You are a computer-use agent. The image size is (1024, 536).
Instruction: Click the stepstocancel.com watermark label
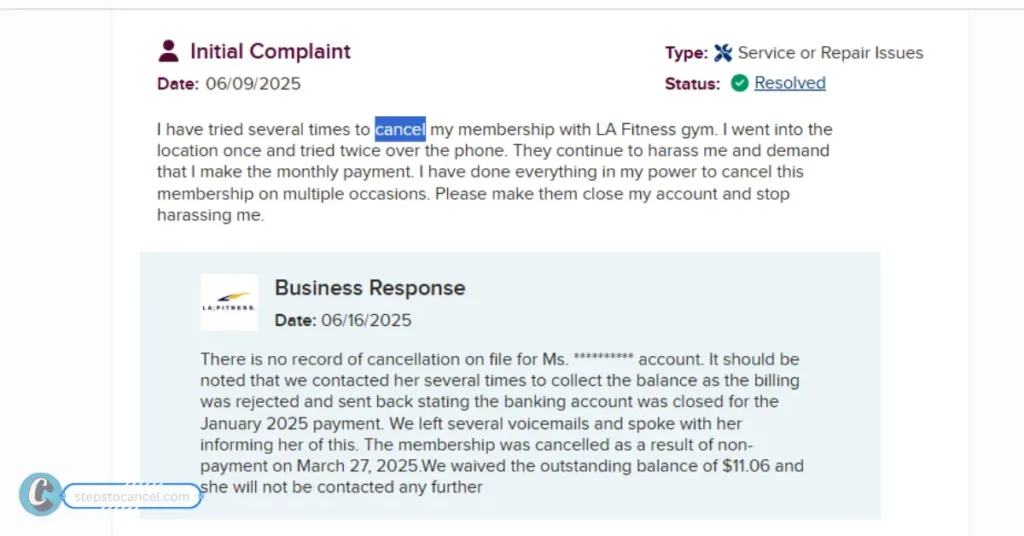[x=132, y=496]
